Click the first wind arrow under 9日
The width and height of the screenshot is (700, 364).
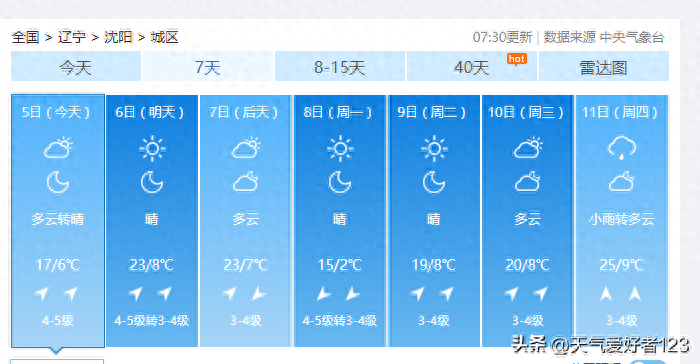click(x=418, y=293)
